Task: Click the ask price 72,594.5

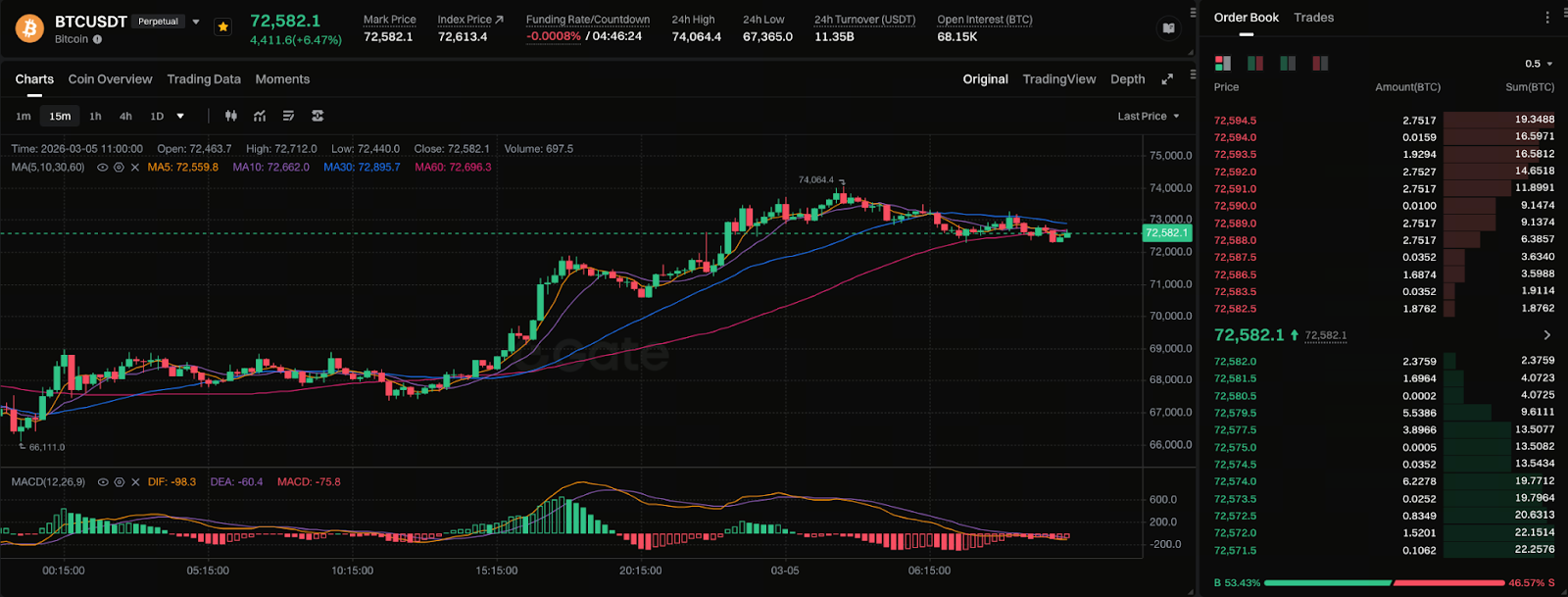Action: (x=1235, y=121)
